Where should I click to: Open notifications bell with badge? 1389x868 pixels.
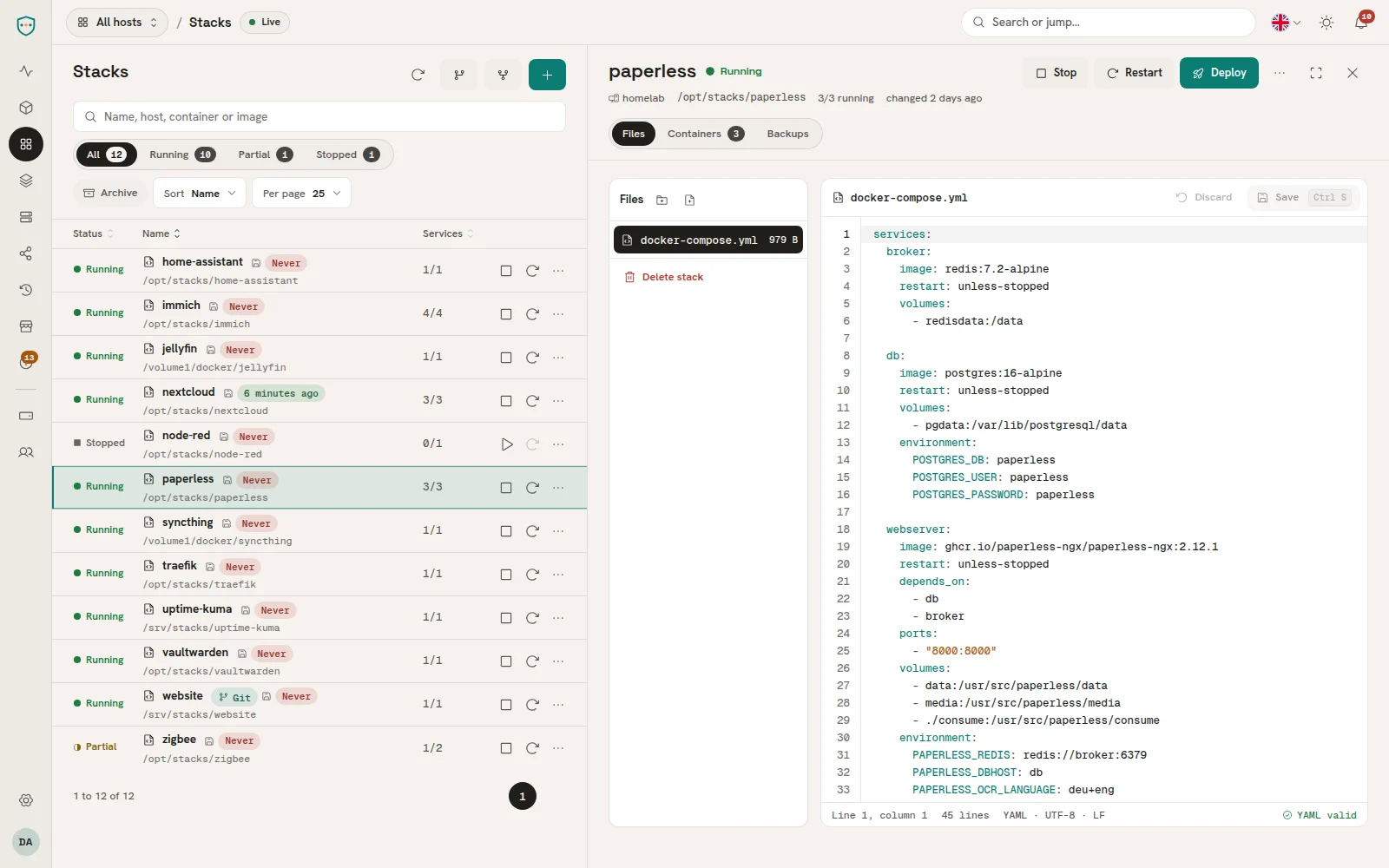coord(1361,23)
